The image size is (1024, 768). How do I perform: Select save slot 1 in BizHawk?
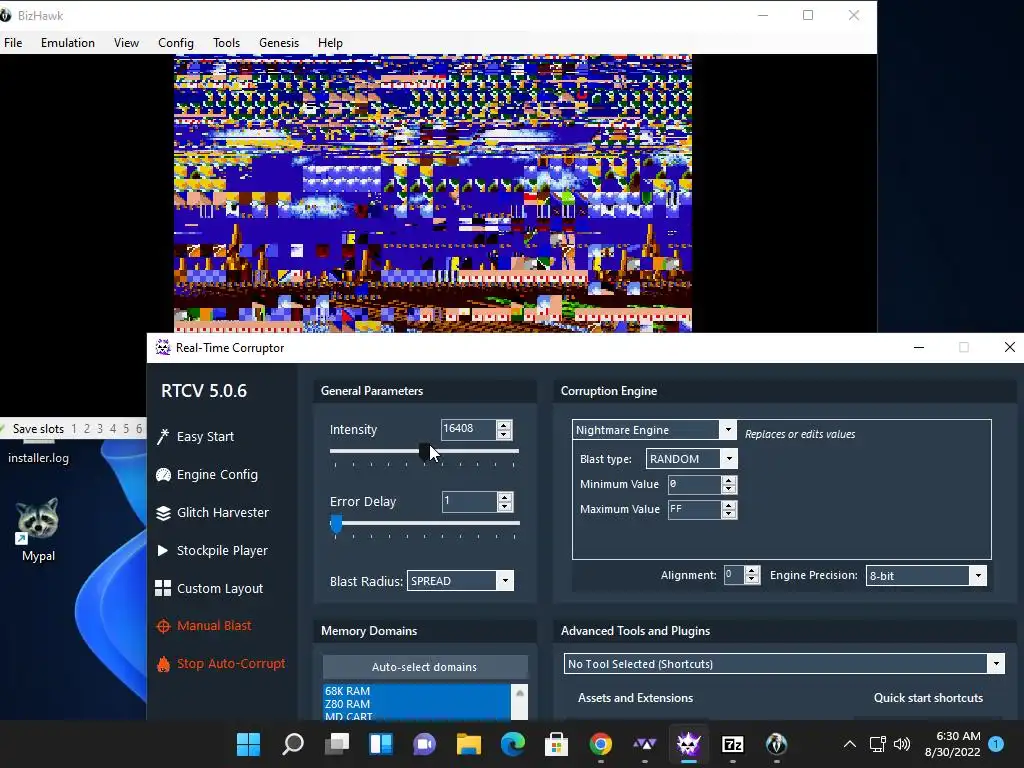(x=74, y=429)
